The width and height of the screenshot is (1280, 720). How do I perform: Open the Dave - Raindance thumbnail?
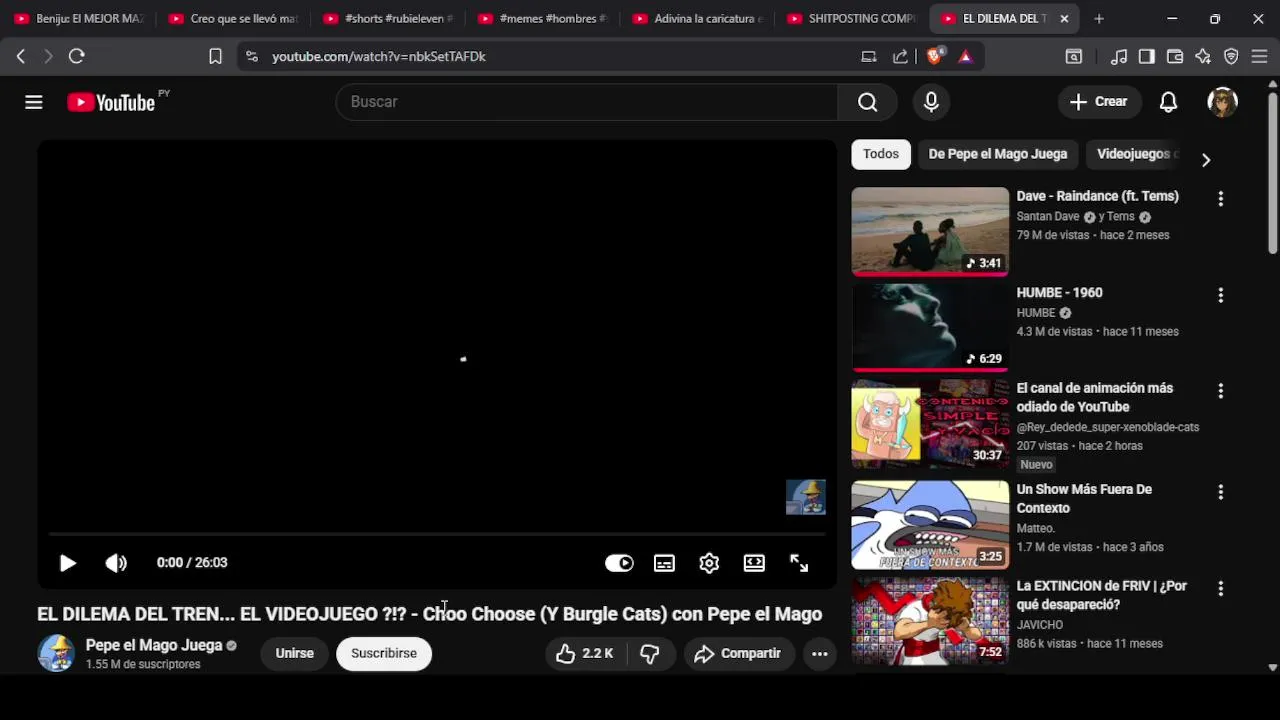point(930,232)
